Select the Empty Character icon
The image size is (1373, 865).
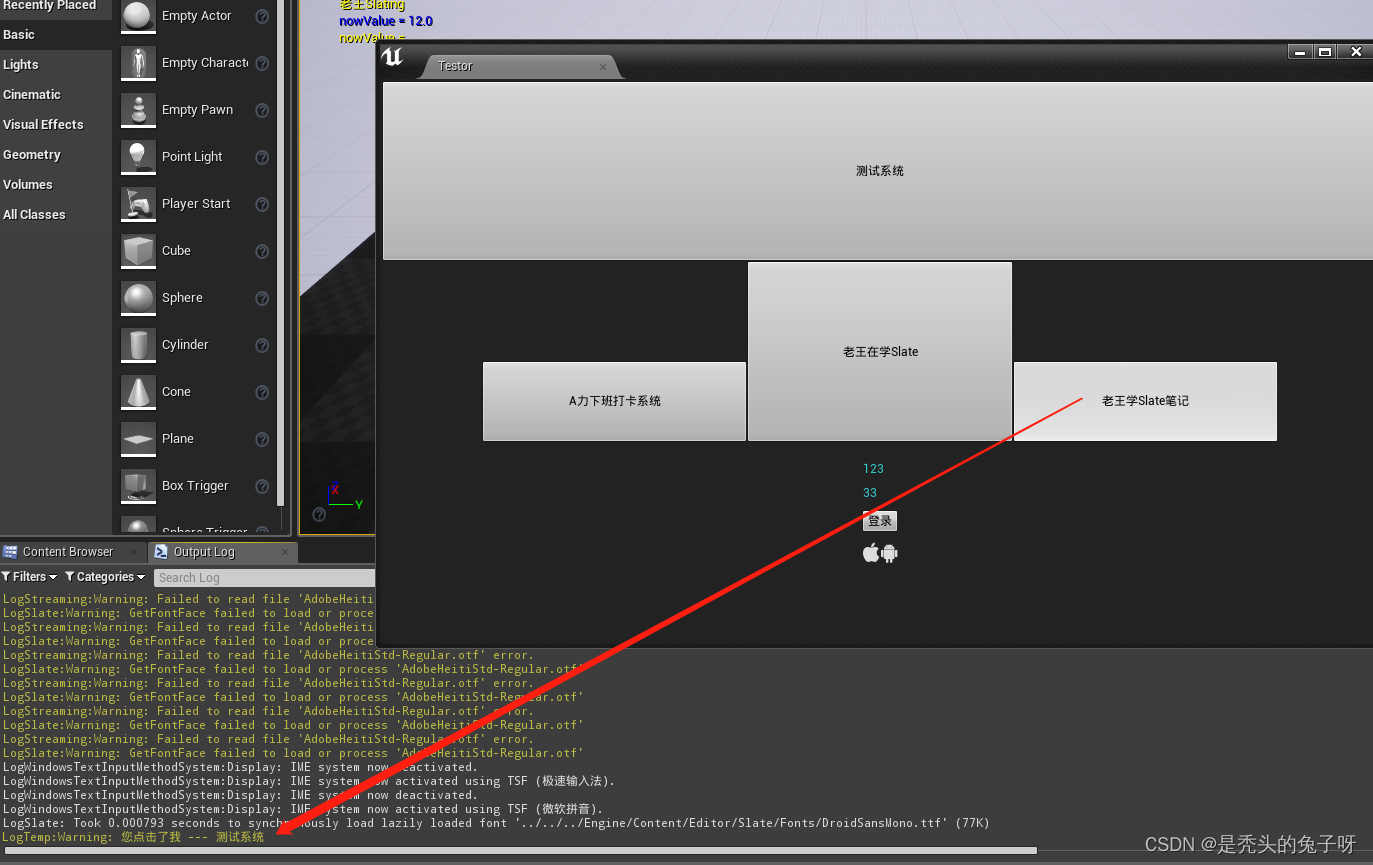tap(138, 63)
